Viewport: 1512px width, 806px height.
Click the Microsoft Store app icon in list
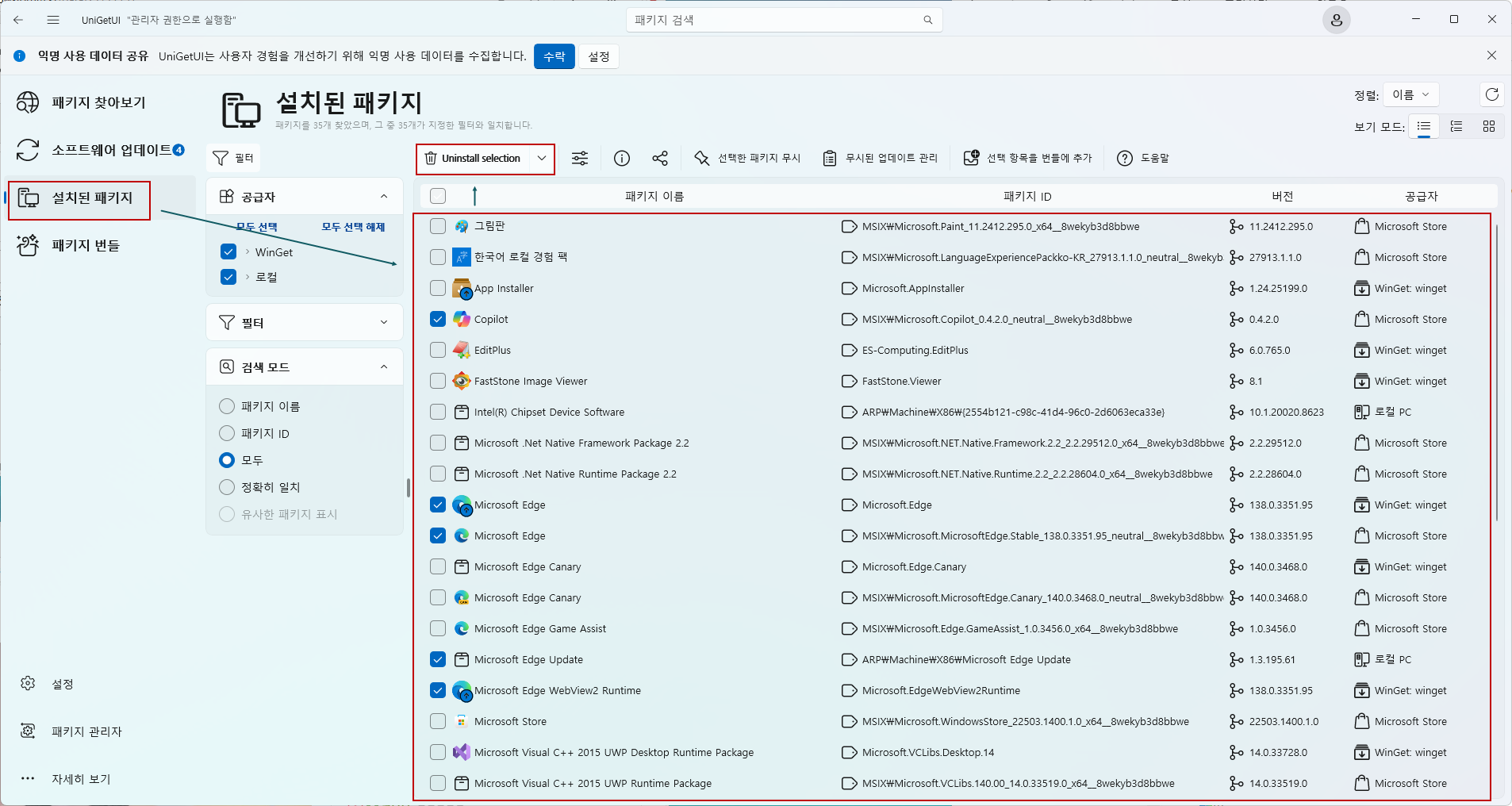tap(461, 721)
